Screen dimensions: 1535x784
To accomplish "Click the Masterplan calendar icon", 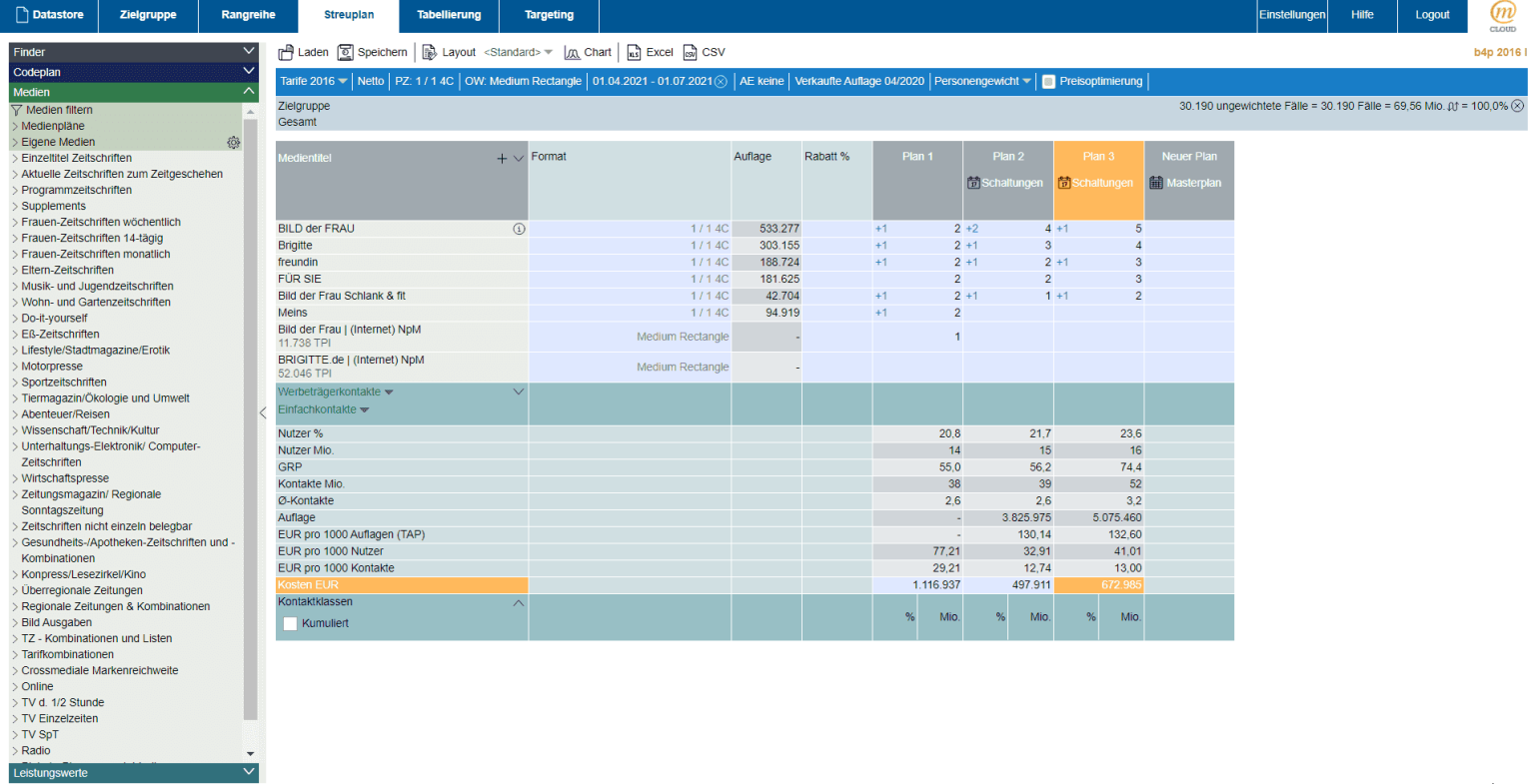I will 1156,183.
